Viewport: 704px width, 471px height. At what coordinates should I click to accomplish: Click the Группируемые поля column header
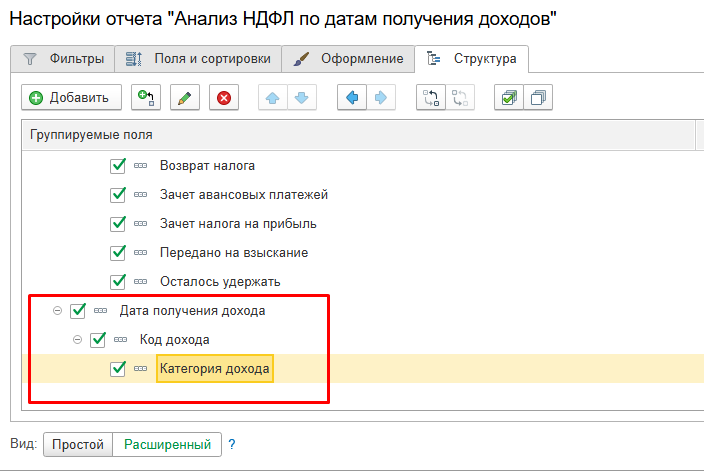click(358, 135)
